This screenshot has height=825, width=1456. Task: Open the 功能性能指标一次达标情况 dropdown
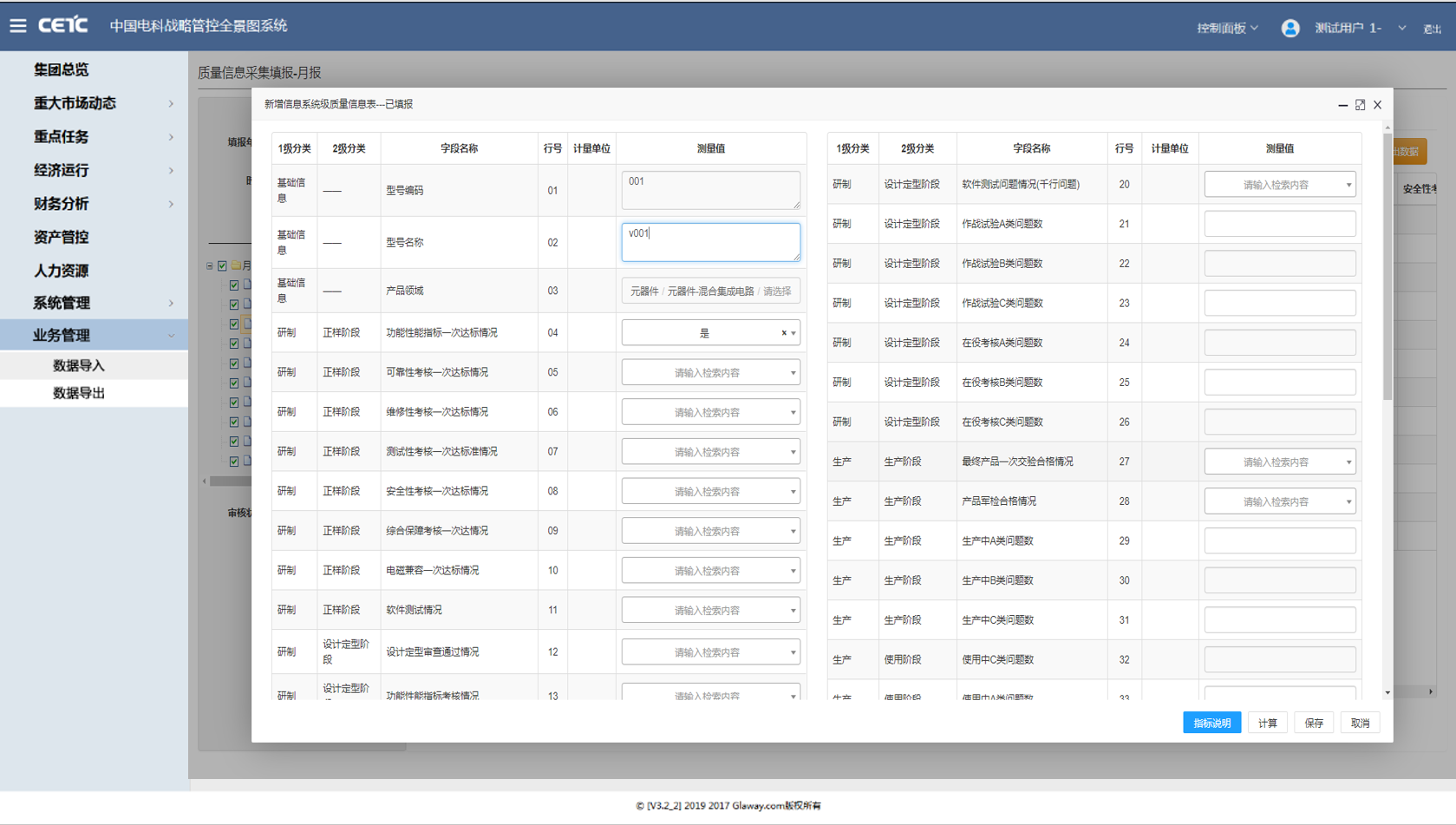tap(710, 333)
